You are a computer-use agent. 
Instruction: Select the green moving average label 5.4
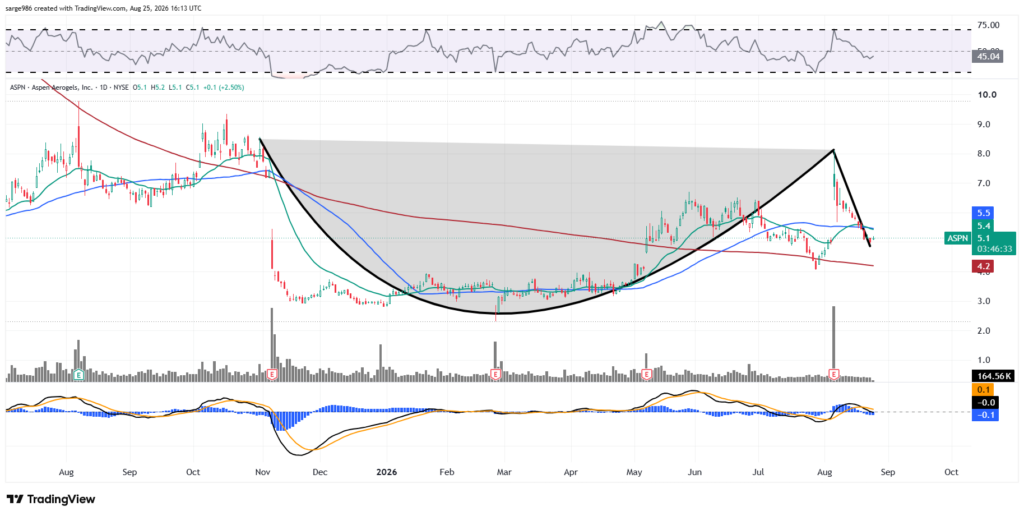[x=984, y=225]
